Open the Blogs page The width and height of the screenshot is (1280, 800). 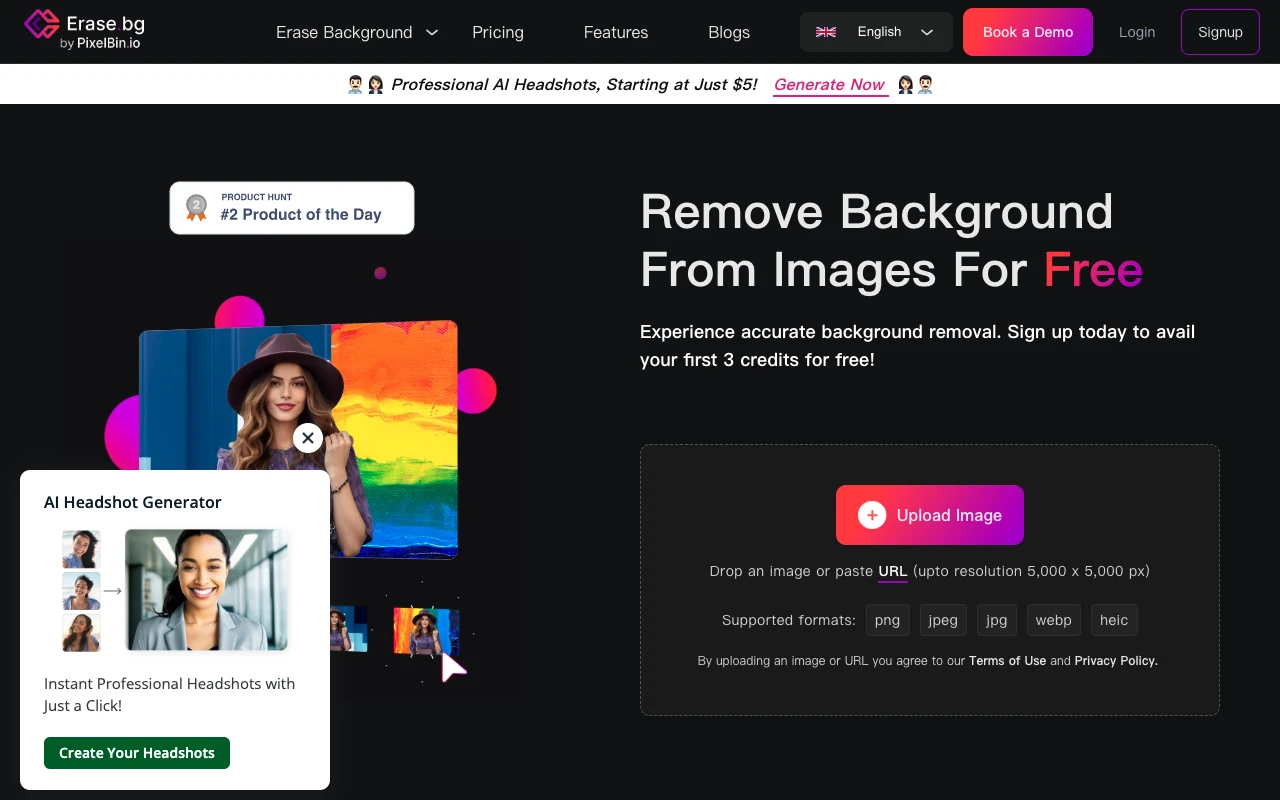point(729,32)
